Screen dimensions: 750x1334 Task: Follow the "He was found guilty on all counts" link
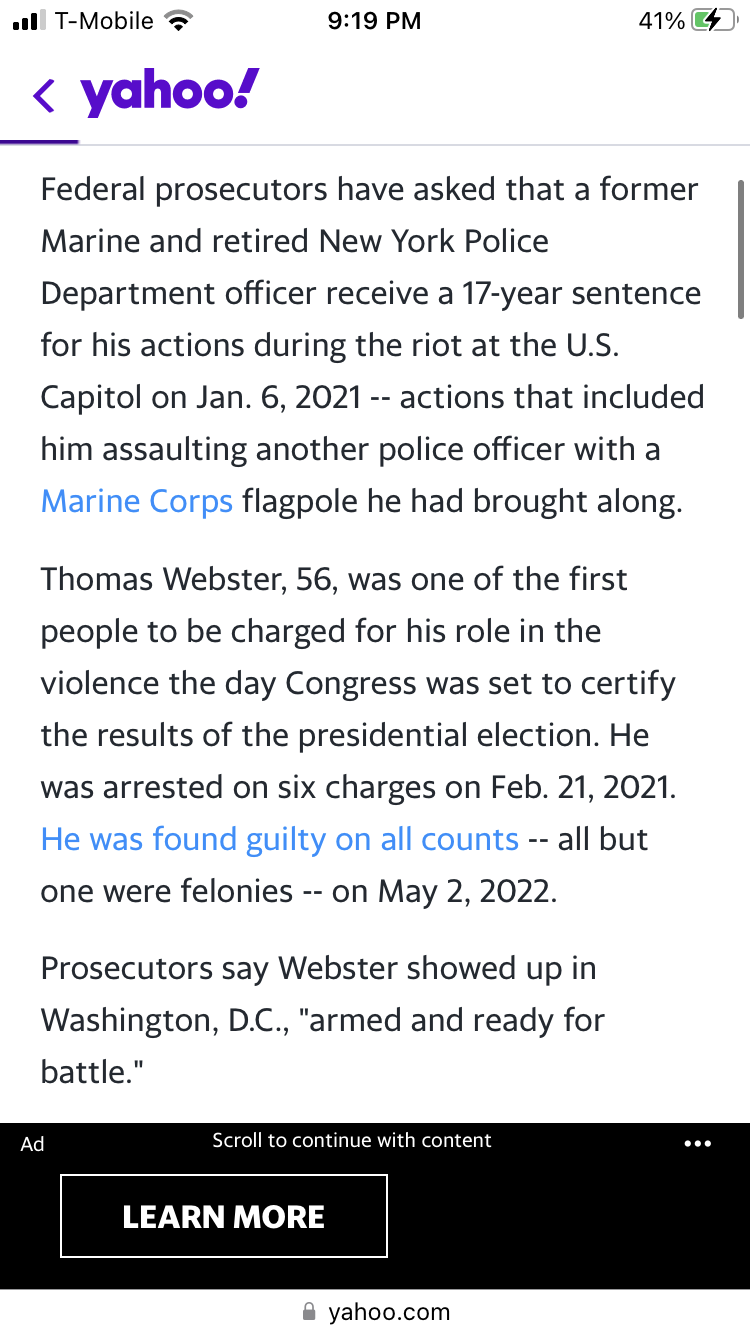pyautogui.click(x=279, y=839)
